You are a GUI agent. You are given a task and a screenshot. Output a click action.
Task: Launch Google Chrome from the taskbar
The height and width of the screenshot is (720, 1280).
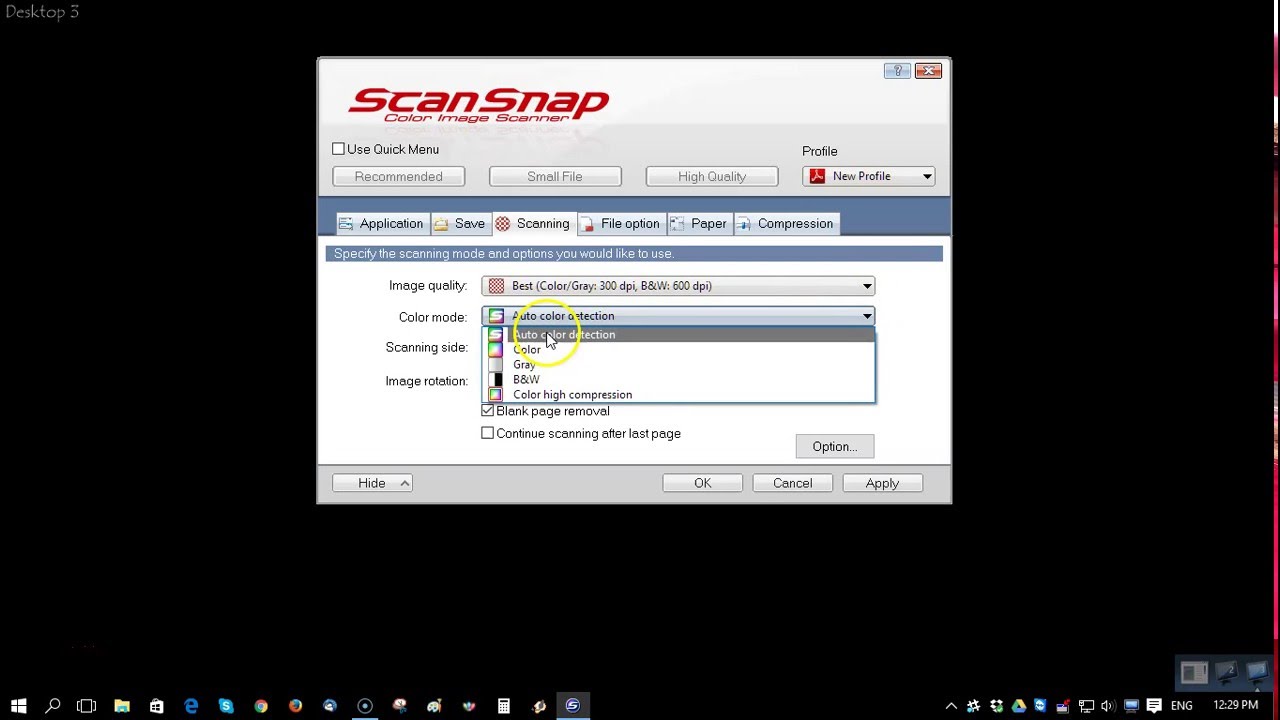point(261,706)
